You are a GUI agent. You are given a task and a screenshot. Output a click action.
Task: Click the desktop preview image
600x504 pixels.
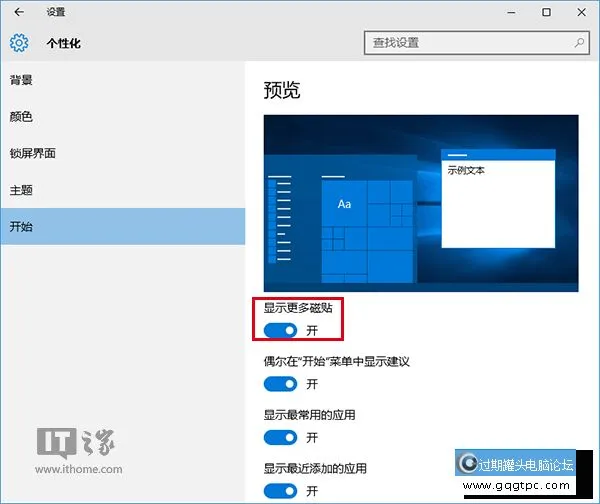(420, 203)
